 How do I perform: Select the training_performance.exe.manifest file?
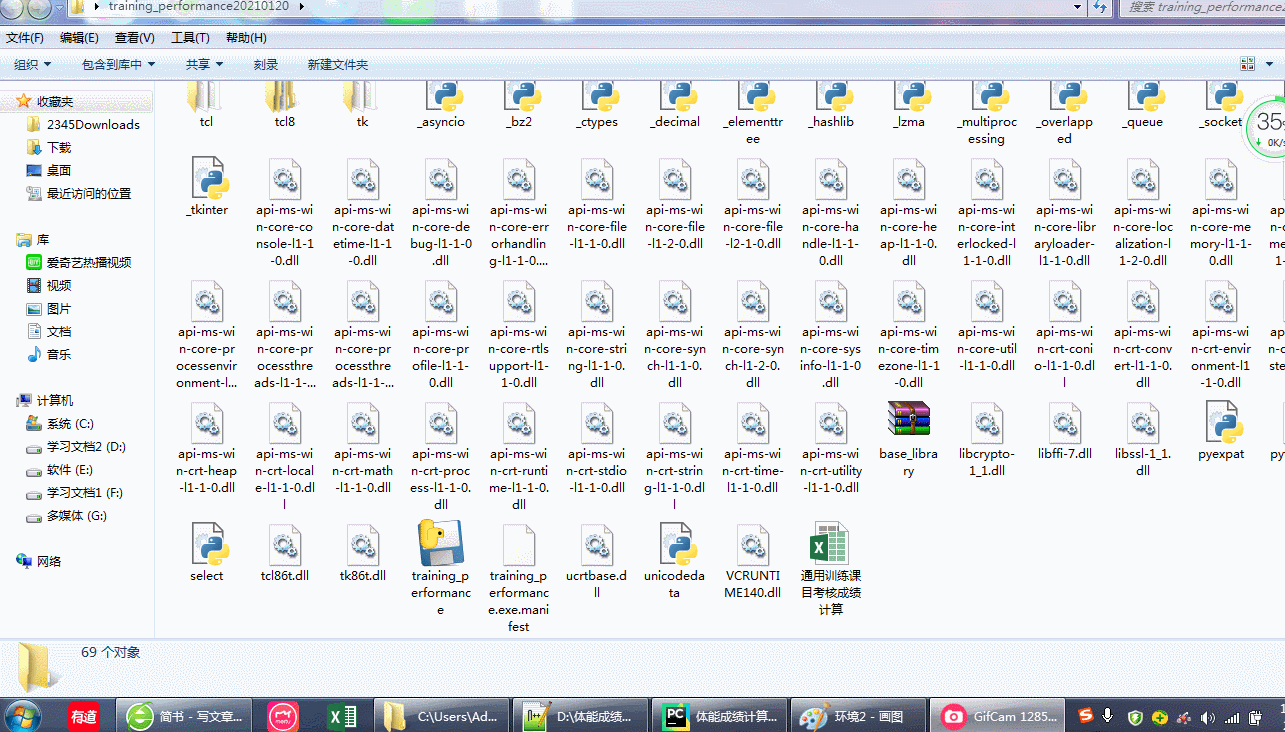tap(519, 578)
